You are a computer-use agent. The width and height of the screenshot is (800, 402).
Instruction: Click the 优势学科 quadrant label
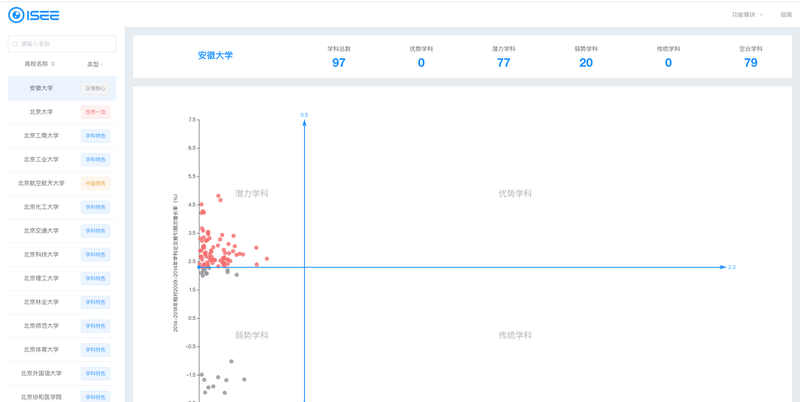(x=515, y=194)
